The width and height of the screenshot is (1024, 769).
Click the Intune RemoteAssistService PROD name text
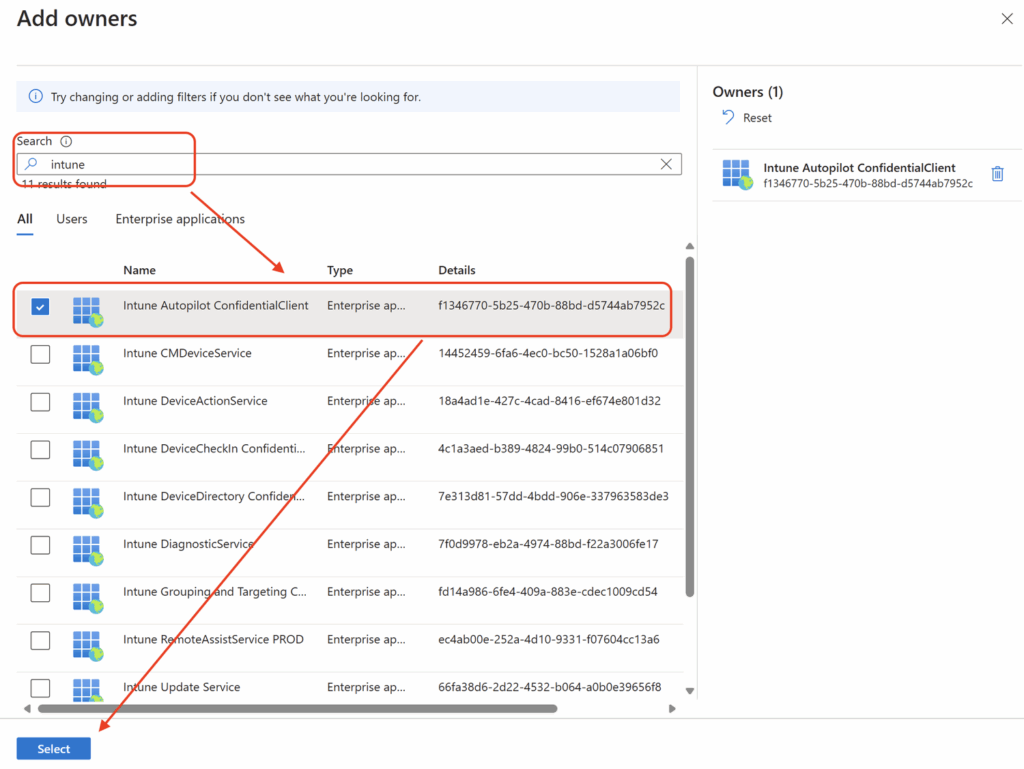214,639
